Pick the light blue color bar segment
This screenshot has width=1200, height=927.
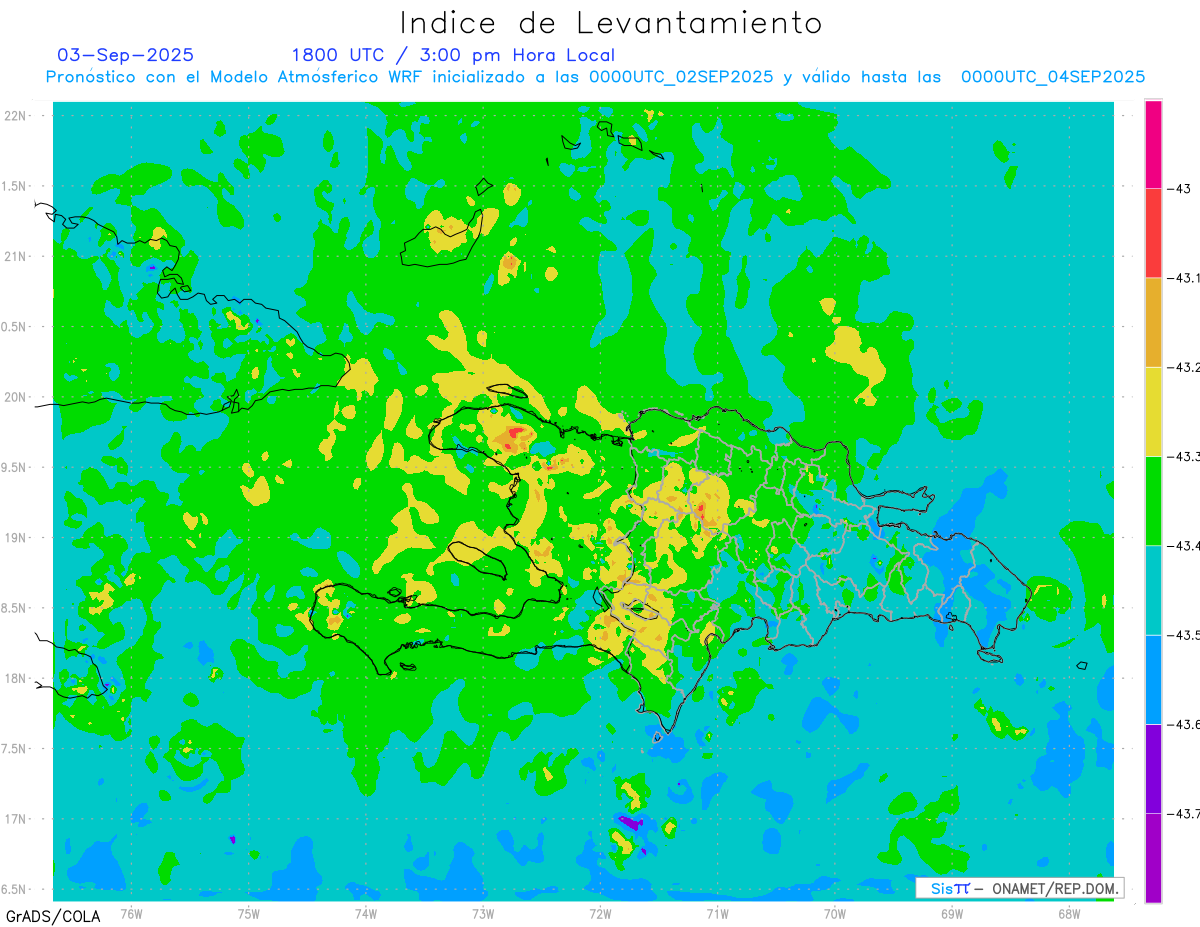(x=1153, y=679)
